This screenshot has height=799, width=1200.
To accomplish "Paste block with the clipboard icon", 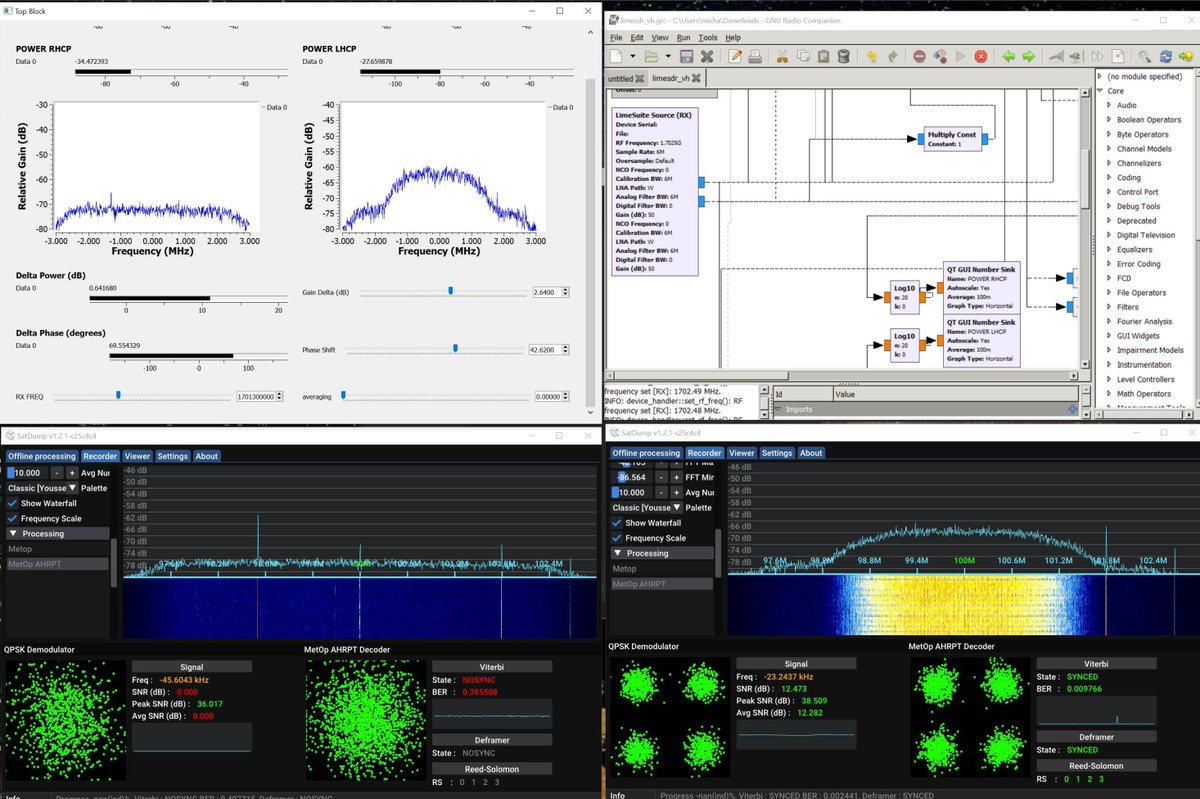I will [x=824, y=57].
